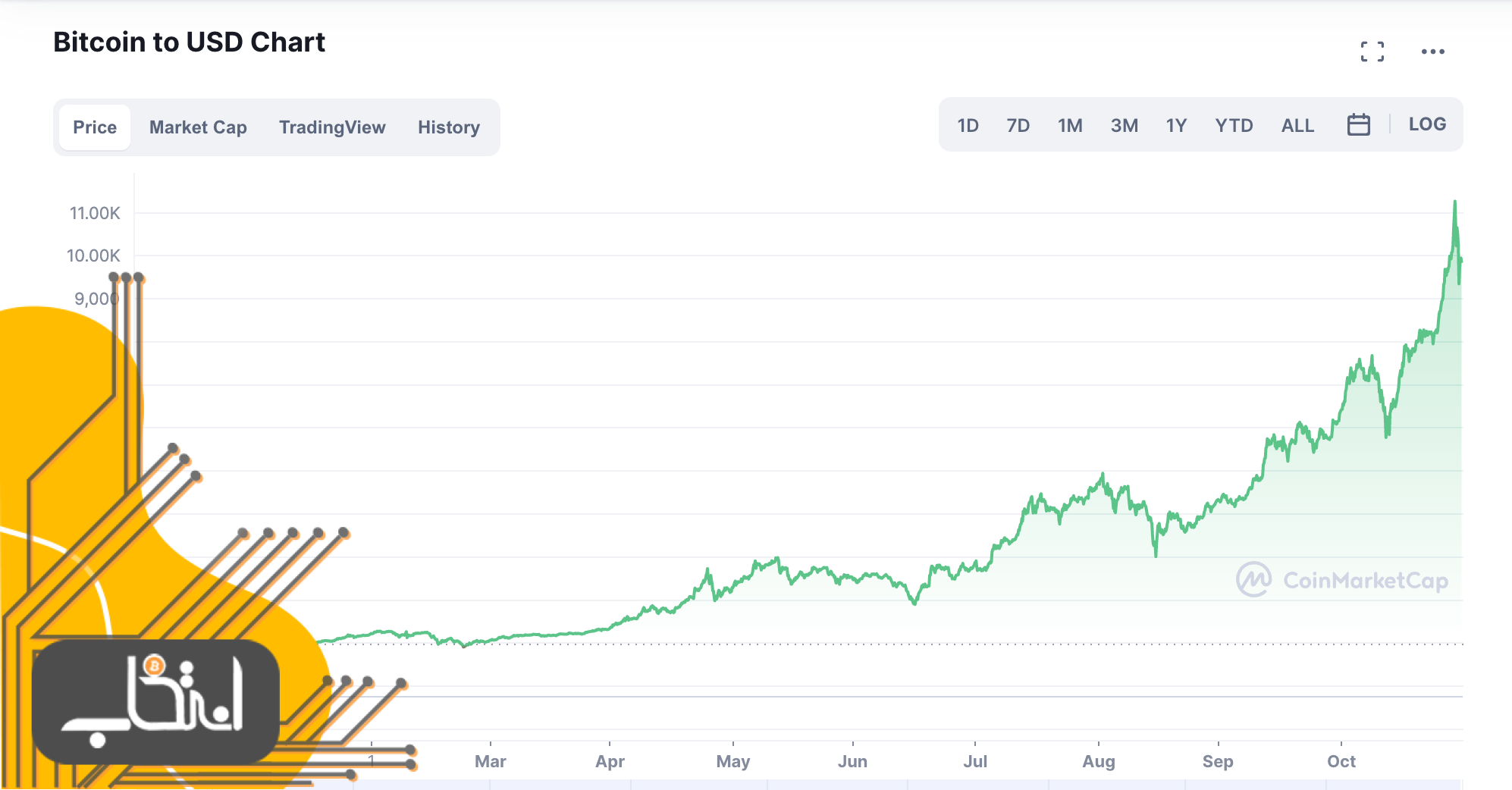Select the 1Y time range
1512x790 pixels.
tap(1176, 125)
